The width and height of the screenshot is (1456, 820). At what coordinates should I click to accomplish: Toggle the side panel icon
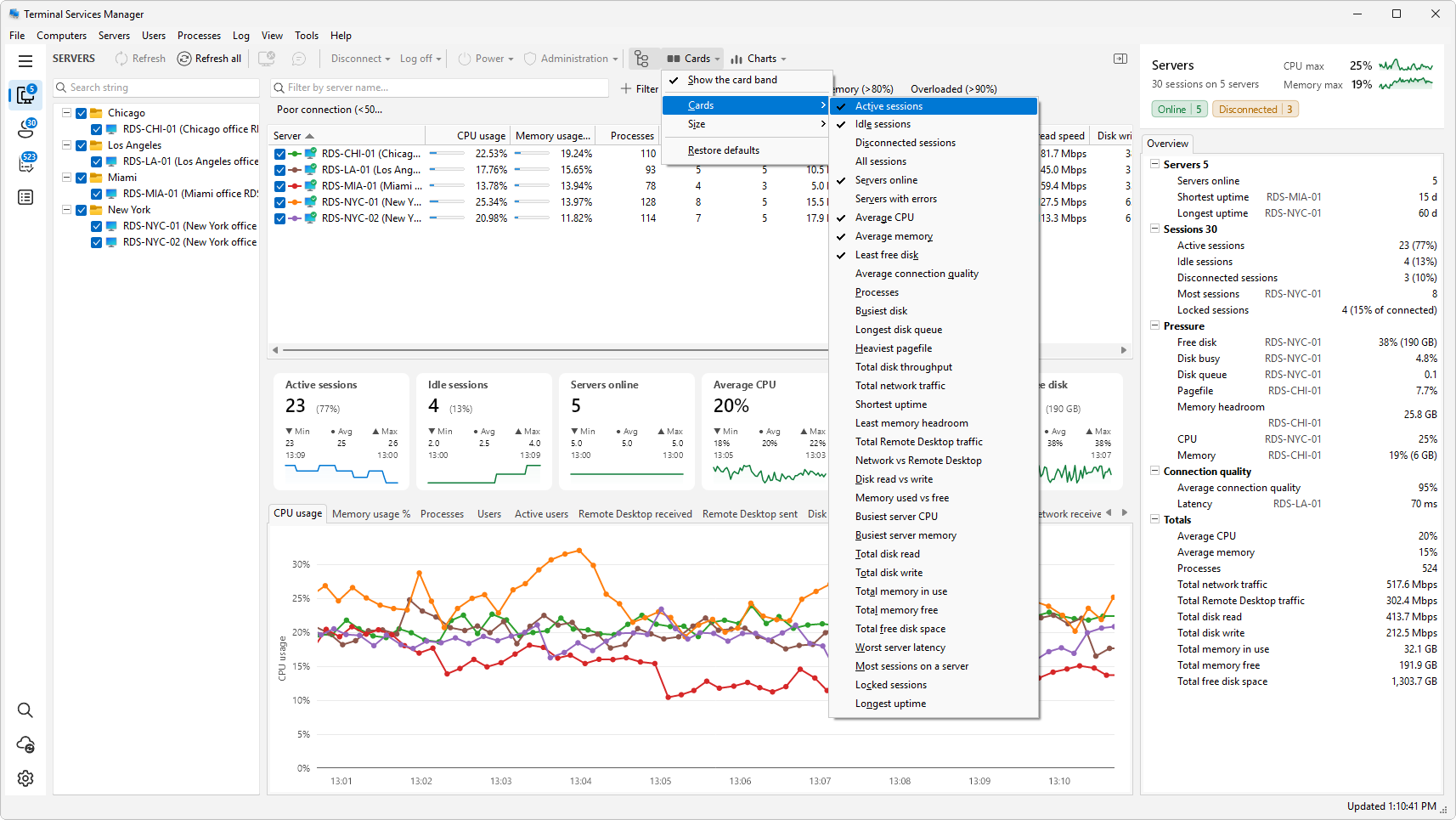tap(1120, 59)
